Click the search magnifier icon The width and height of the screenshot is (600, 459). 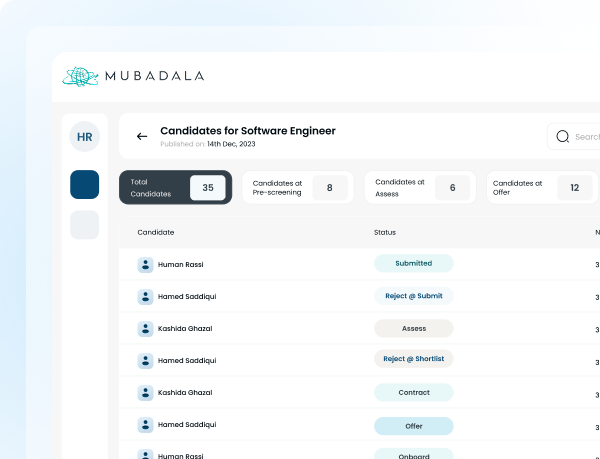tap(562, 137)
